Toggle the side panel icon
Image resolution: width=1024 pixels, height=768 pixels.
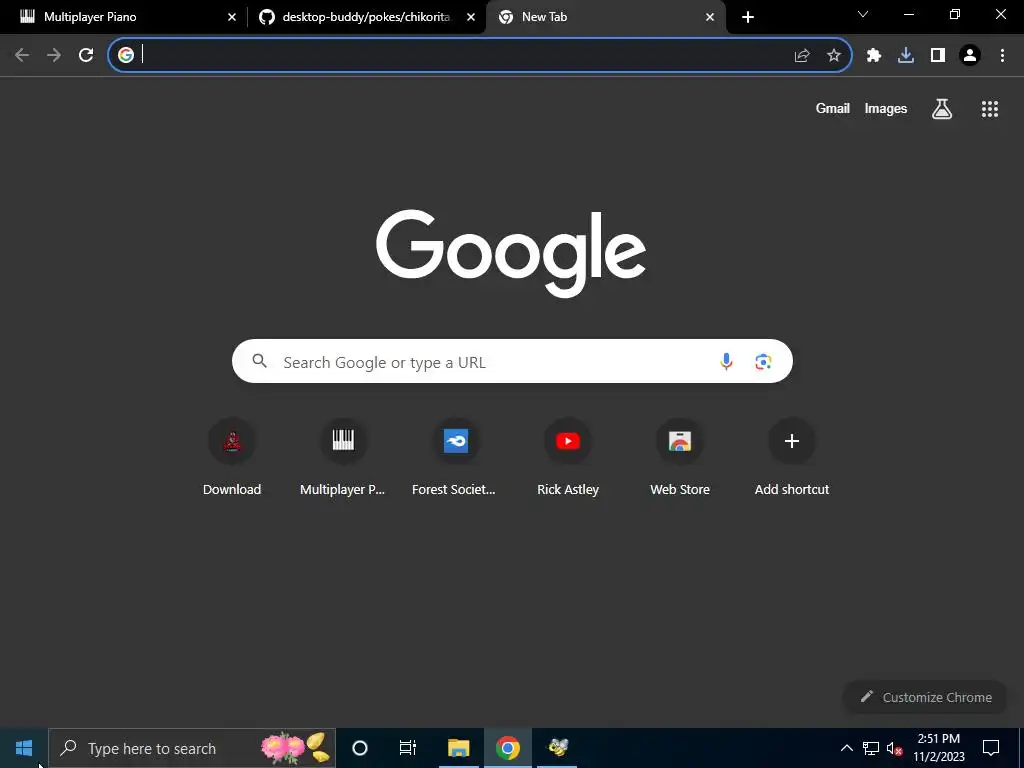pyautogui.click(x=938, y=56)
